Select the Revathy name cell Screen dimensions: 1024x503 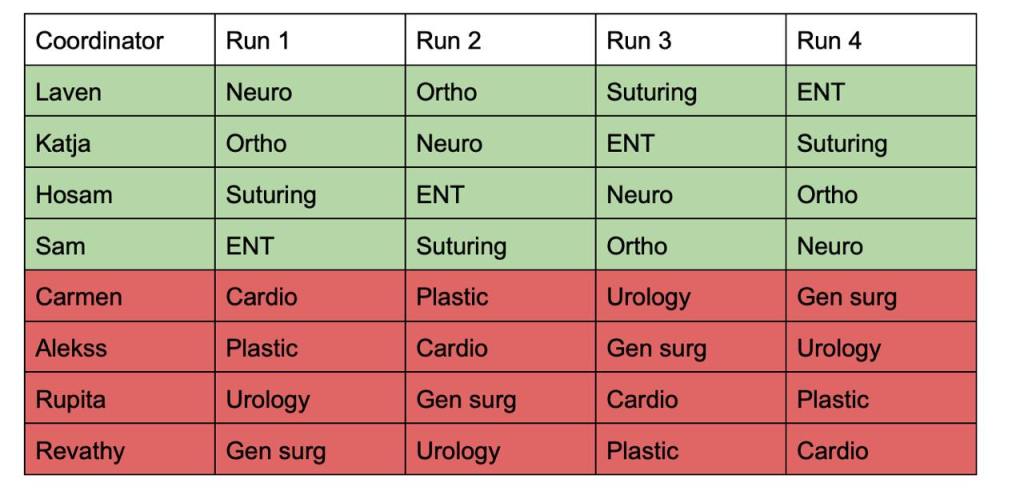coord(119,450)
